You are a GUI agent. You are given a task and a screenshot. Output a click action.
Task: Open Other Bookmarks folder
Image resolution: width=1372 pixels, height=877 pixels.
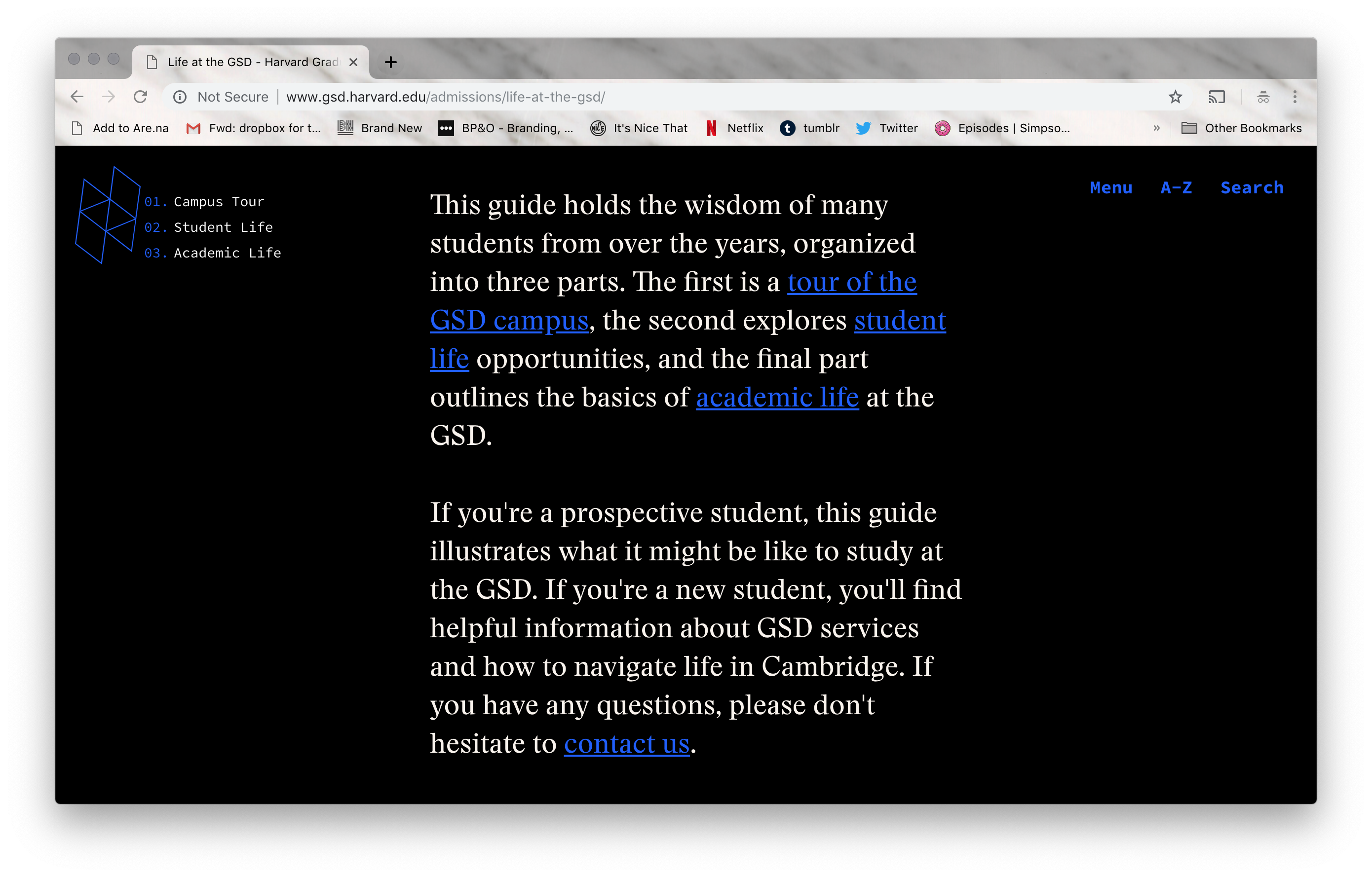pos(1241,128)
